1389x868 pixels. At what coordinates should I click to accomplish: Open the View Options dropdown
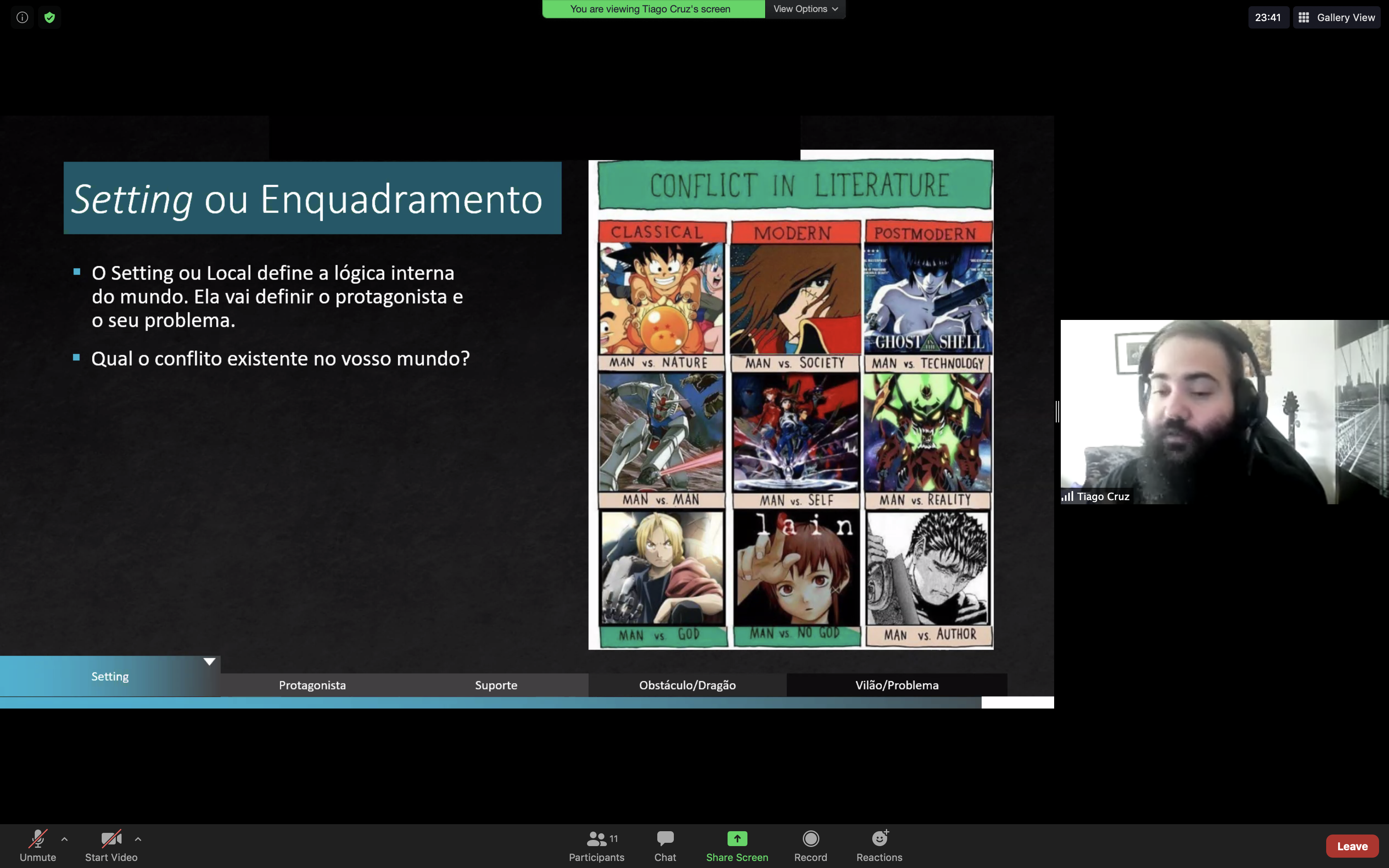coord(805,9)
